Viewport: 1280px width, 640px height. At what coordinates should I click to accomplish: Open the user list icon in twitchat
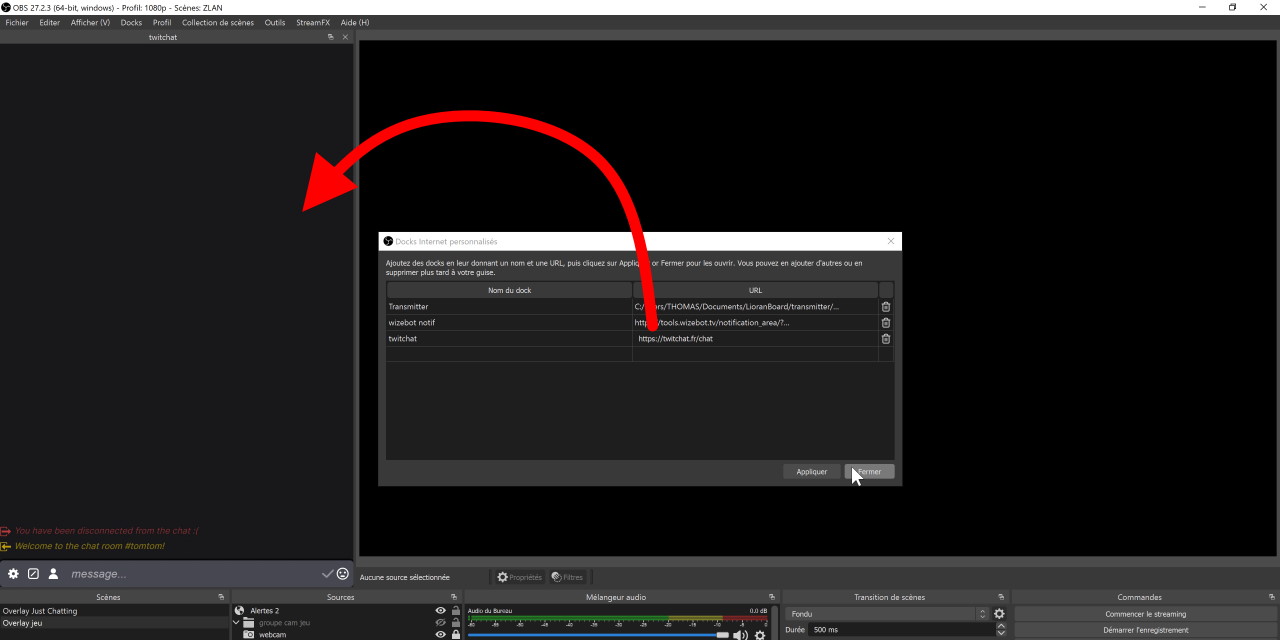point(53,574)
